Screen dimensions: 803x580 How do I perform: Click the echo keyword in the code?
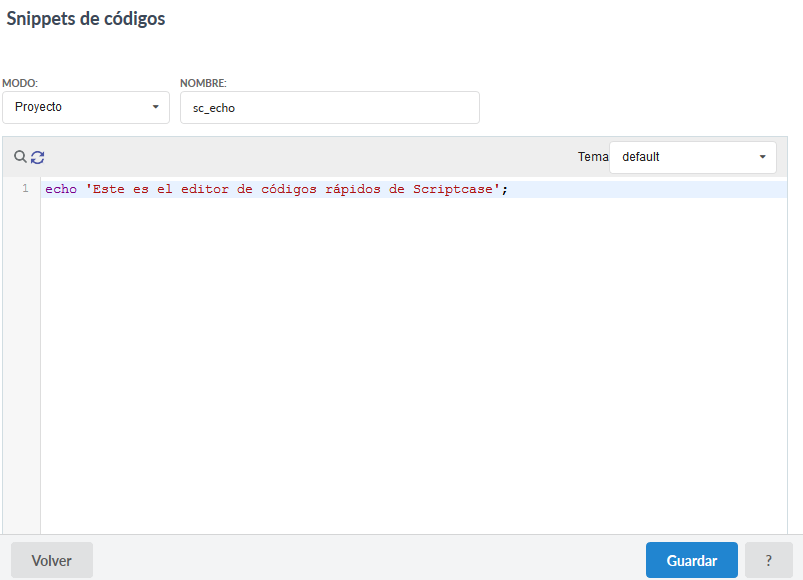[x=60, y=189]
